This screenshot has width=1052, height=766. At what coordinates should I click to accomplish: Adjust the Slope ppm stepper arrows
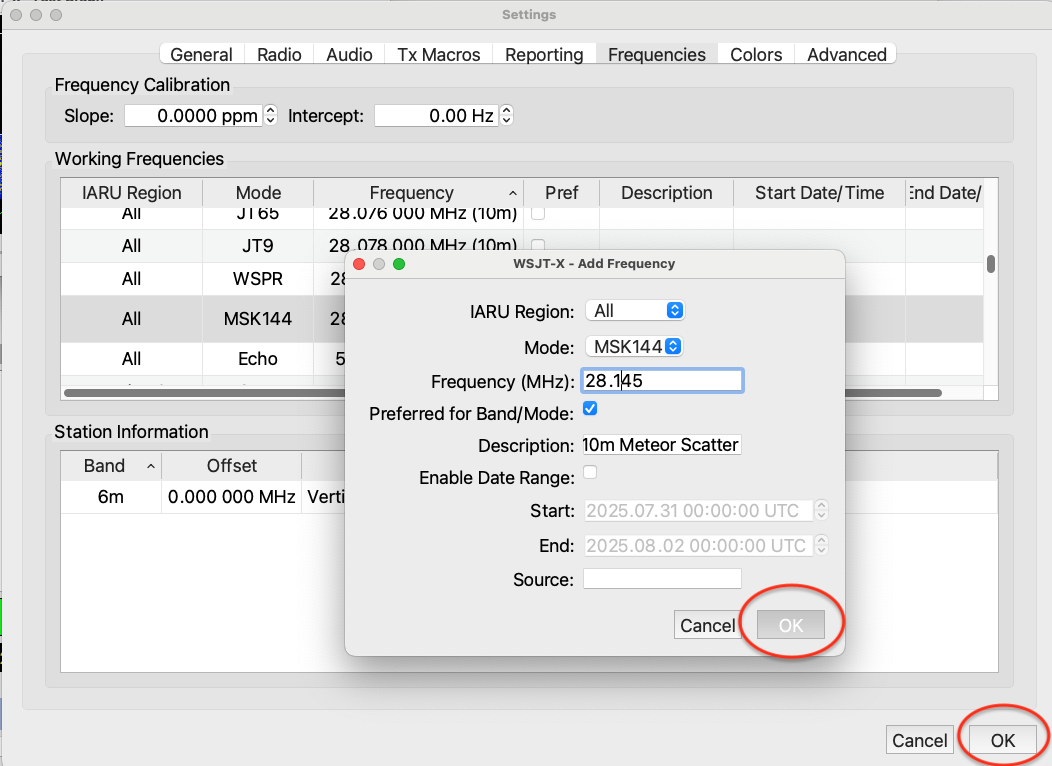tap(271, 116)
